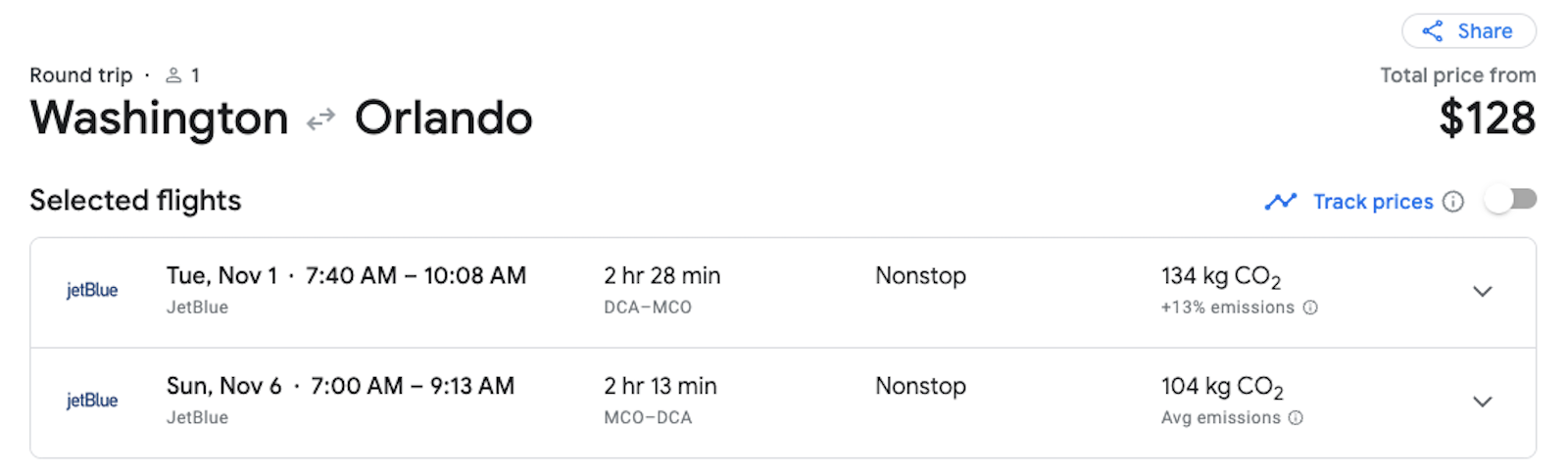Click the Share icon

tap(1433, 31)
